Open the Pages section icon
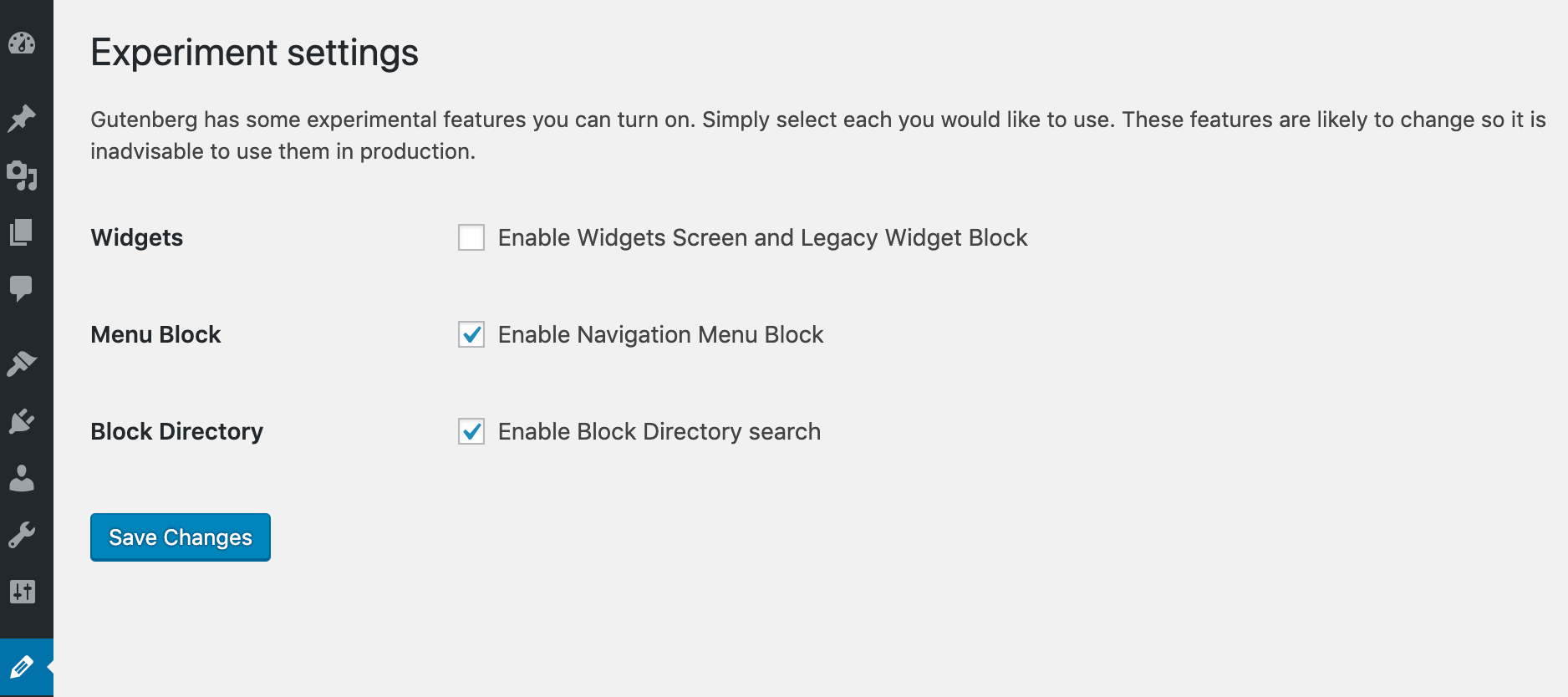The height and width of the screenshot is (697, 1568). point(22,231)
